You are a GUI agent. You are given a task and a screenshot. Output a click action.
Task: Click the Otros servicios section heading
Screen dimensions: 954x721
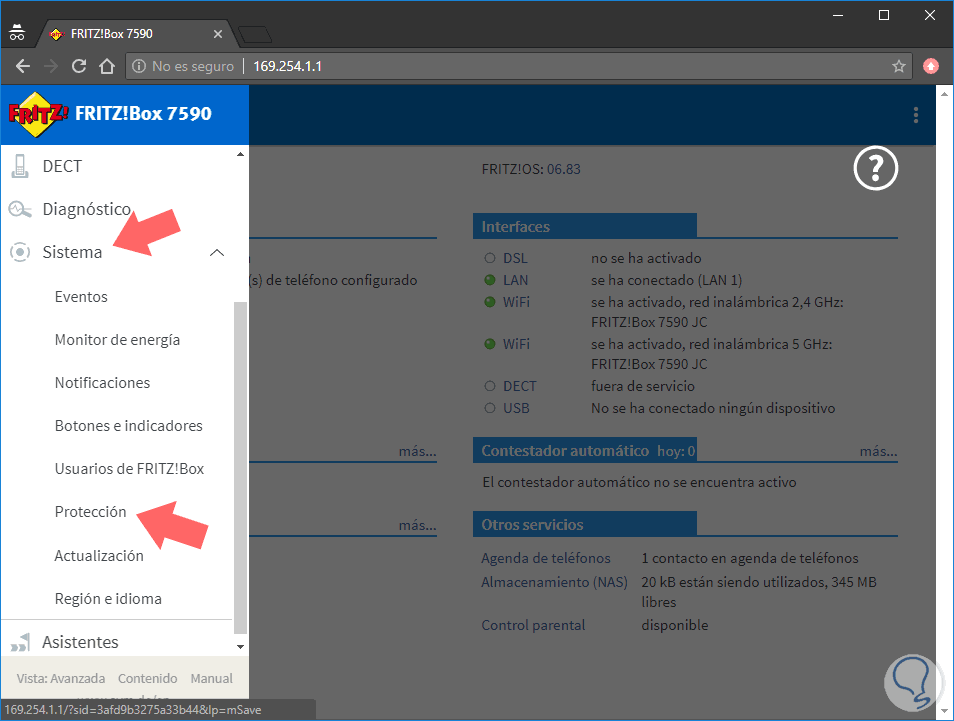click(532, 524)
